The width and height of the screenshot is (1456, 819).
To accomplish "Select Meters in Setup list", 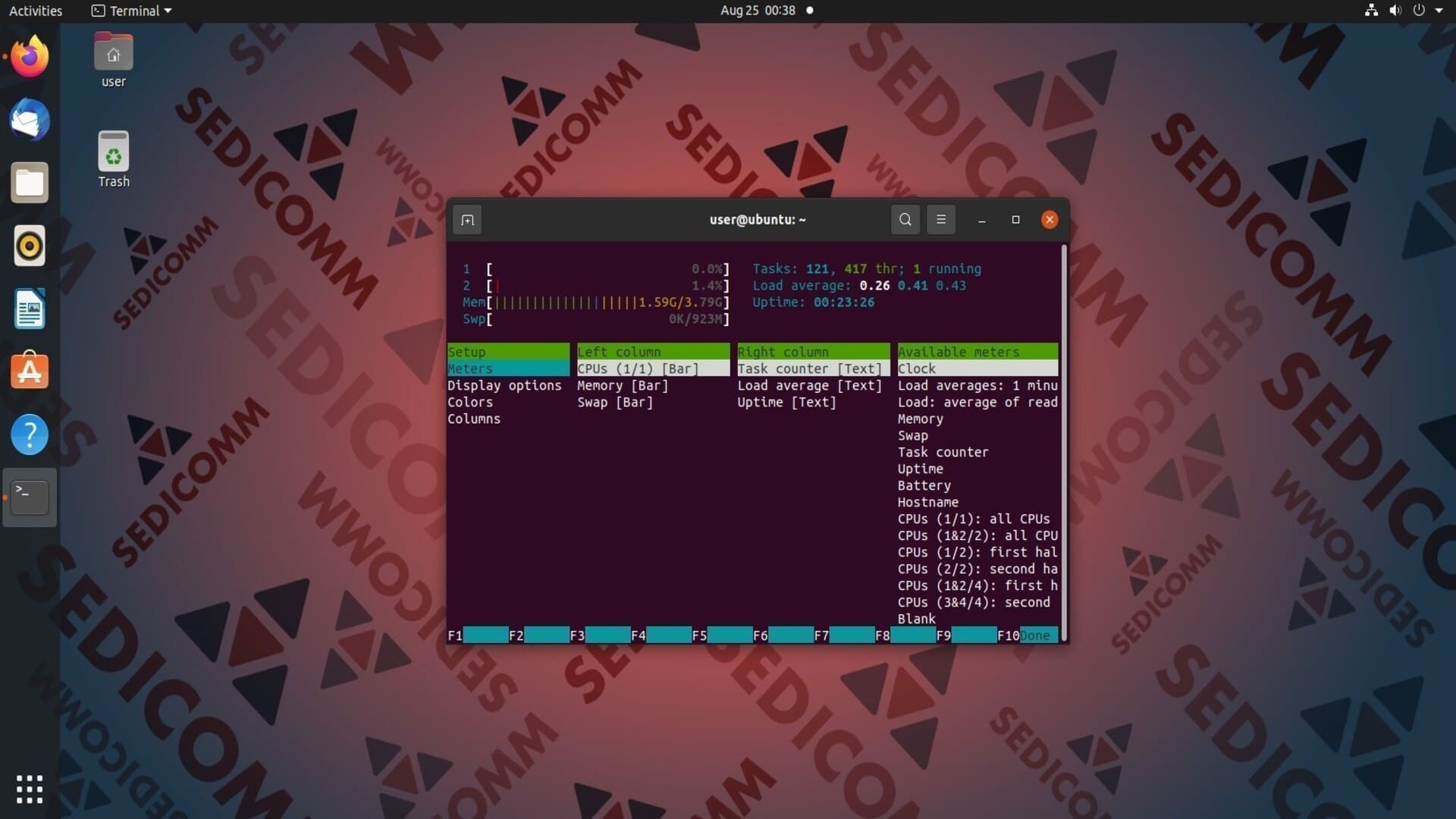I will point(508,369).
